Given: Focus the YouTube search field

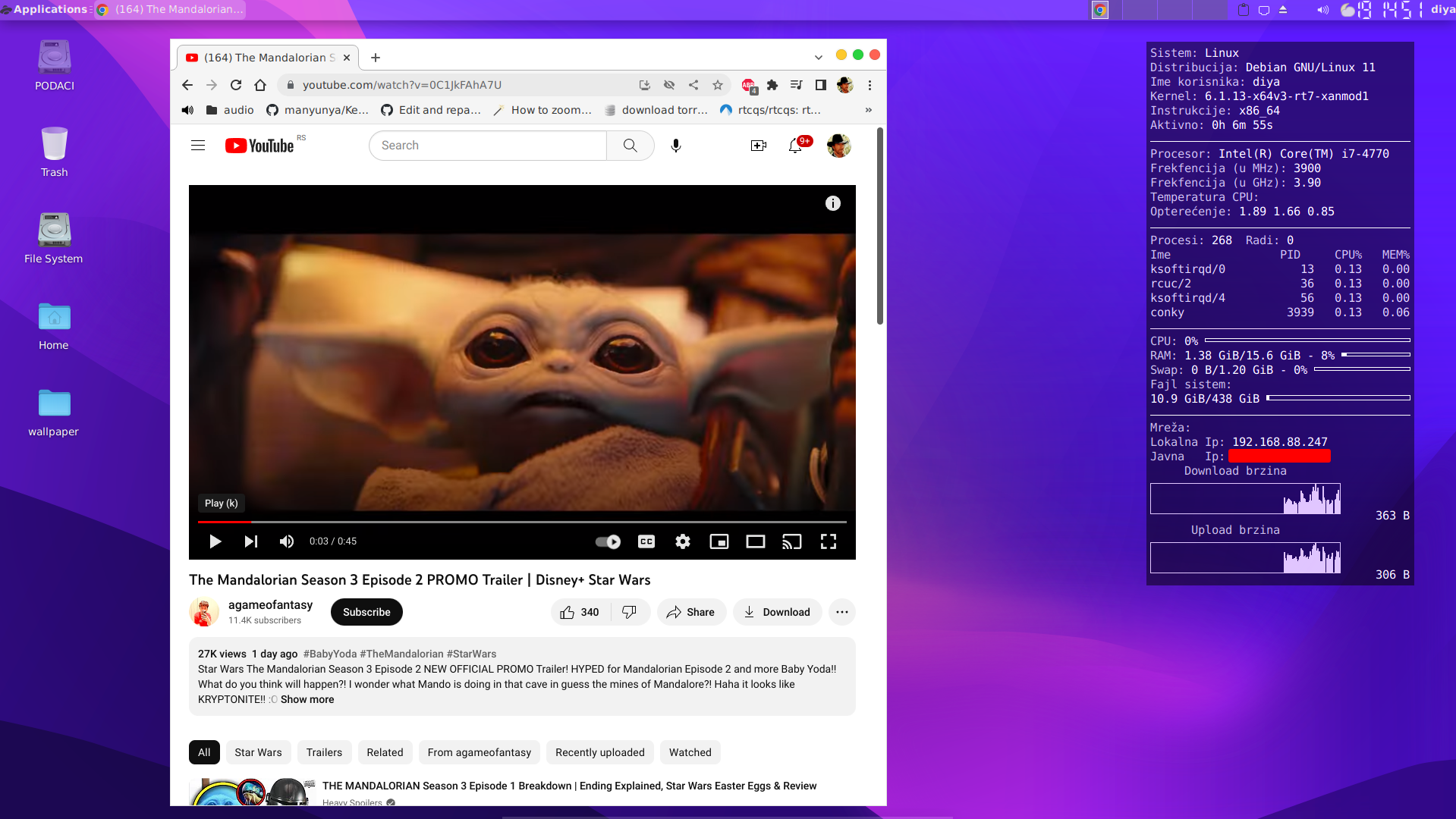Looking at the screenshot, I should [x=488, y=146].
